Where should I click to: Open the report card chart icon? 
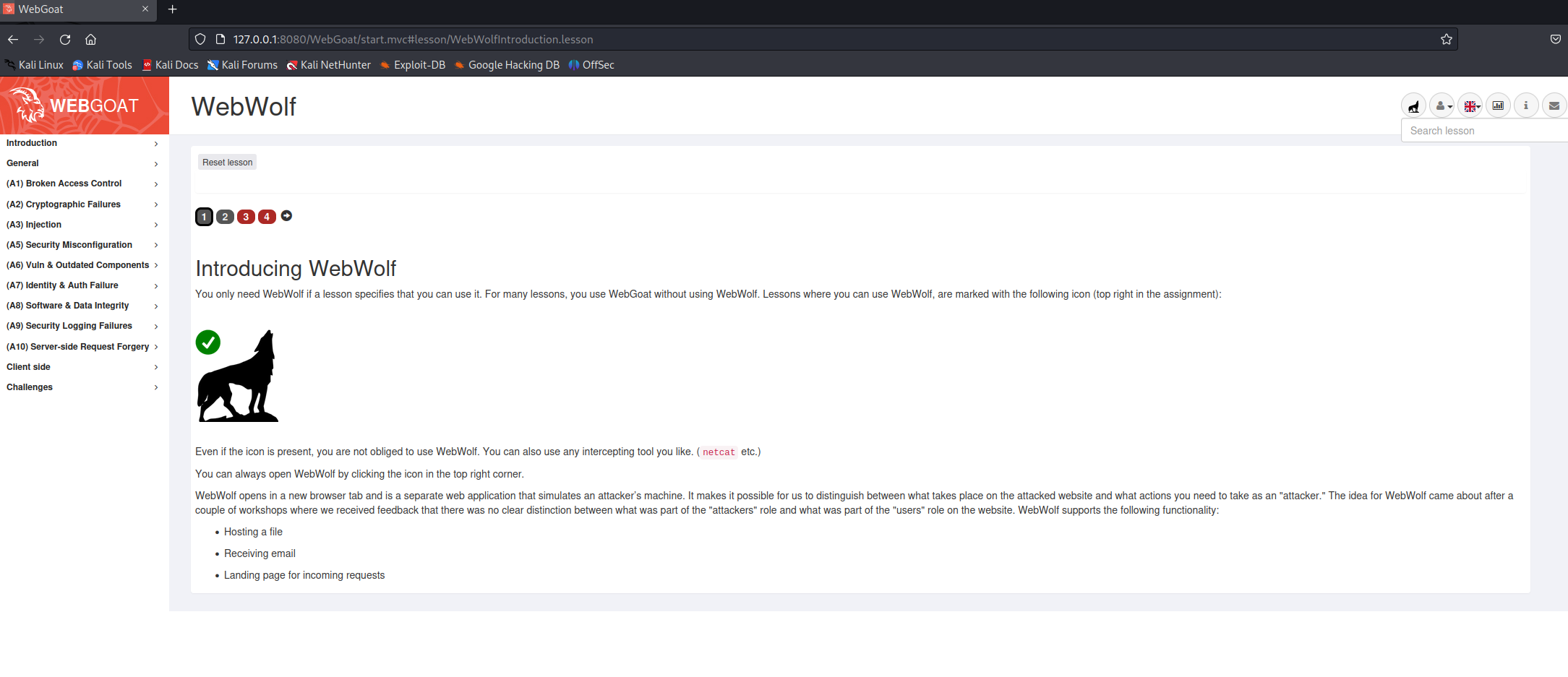tap(1499, 106)
